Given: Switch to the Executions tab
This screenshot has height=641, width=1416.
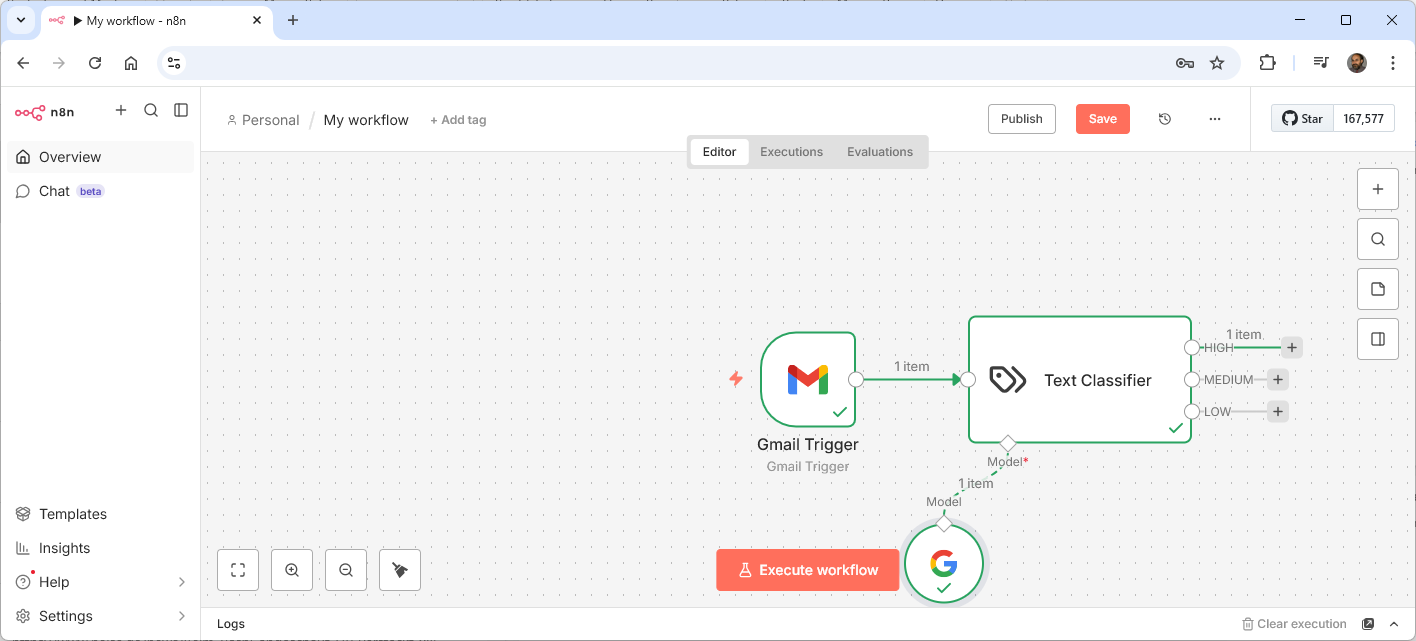Looking at the screenshot, I should [x=791, y=152].
